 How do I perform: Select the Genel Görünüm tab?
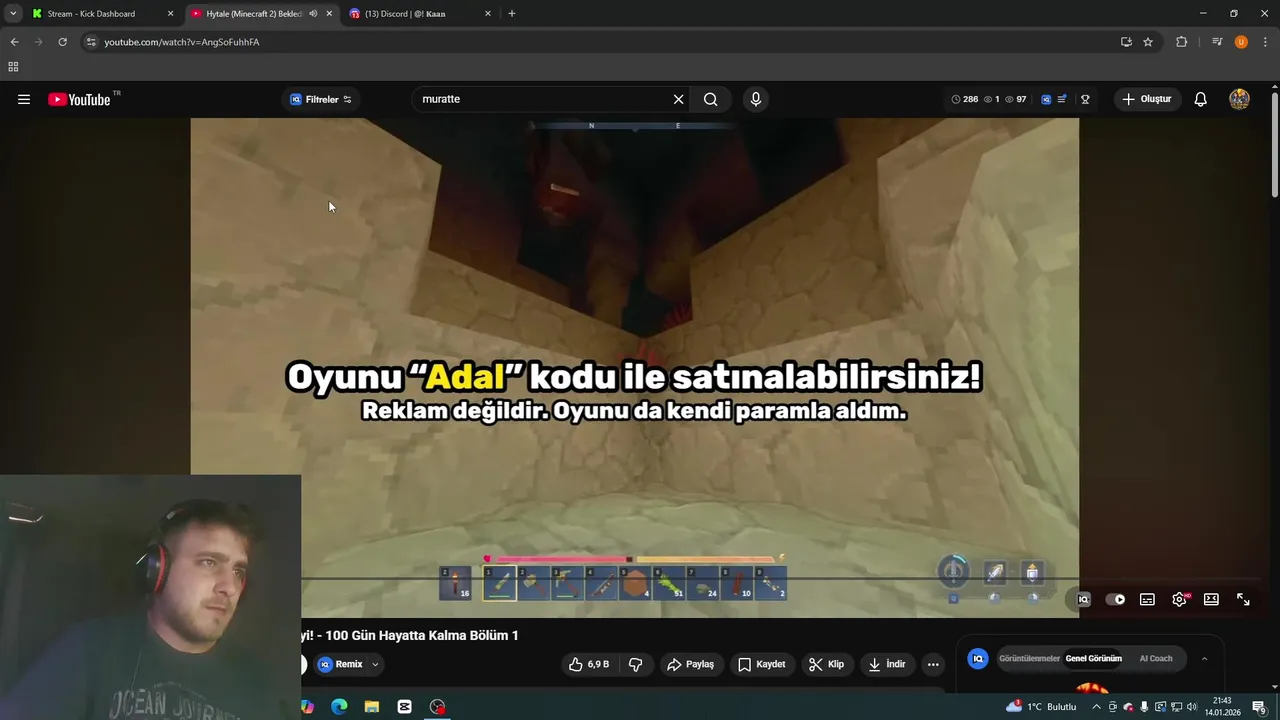[x=1093, y=658]
